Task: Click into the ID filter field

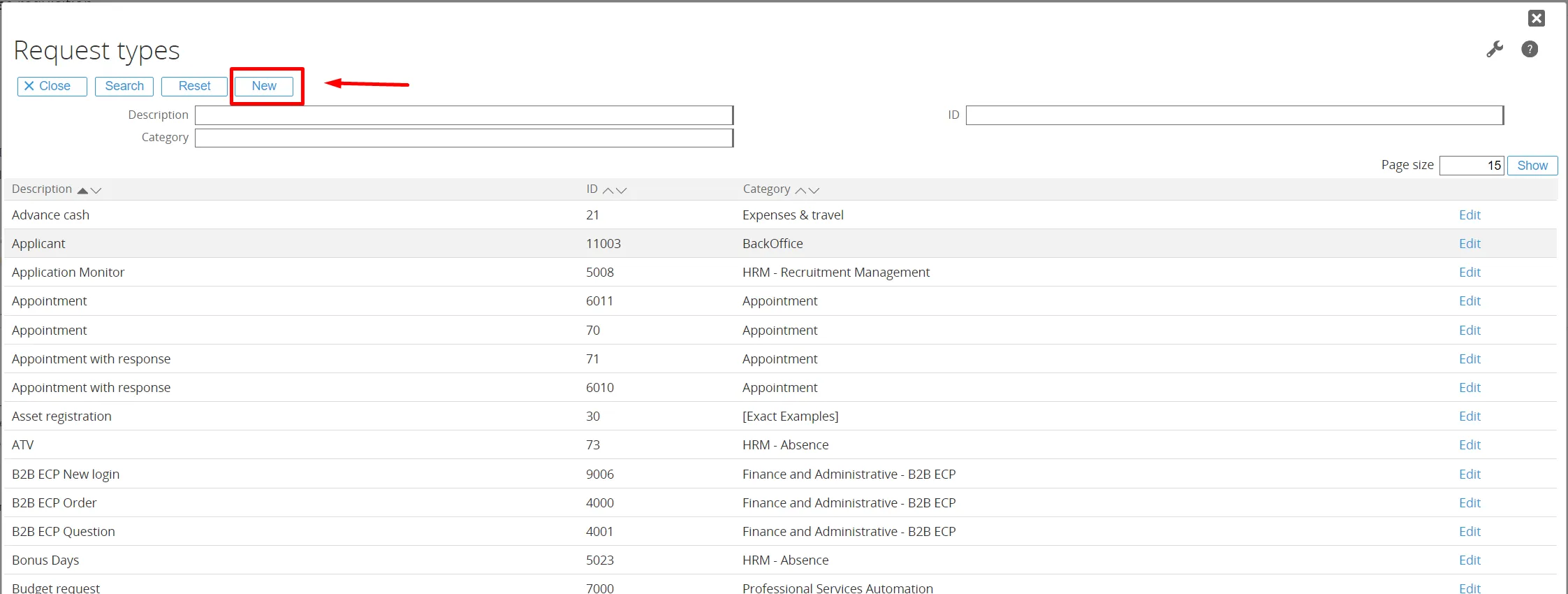Action: point(1234,115)
